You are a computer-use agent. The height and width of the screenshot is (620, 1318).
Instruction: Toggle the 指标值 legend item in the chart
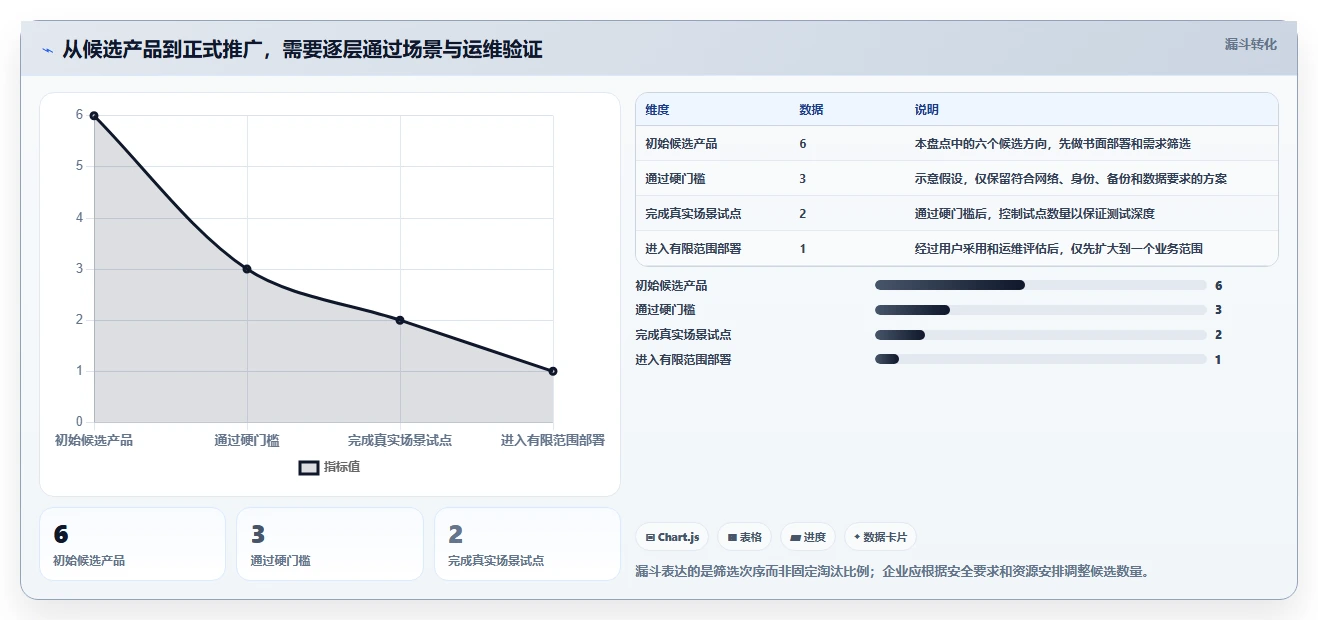329,467
